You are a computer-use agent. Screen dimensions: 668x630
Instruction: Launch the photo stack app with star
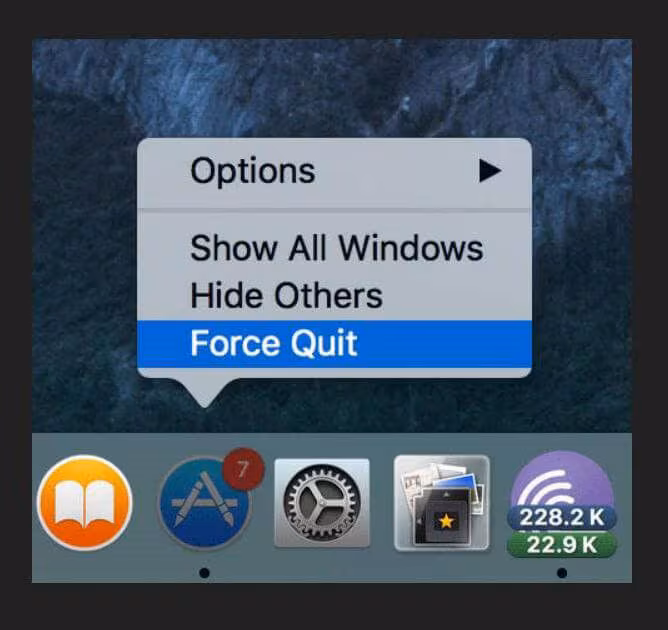(x=442, y=503)
